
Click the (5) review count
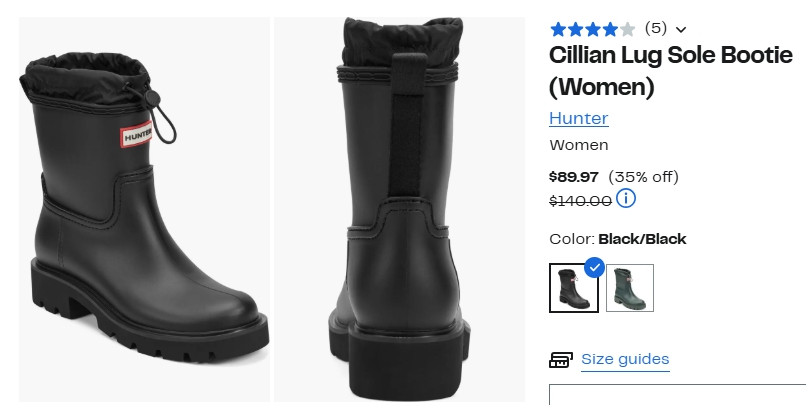coord(655,28)
